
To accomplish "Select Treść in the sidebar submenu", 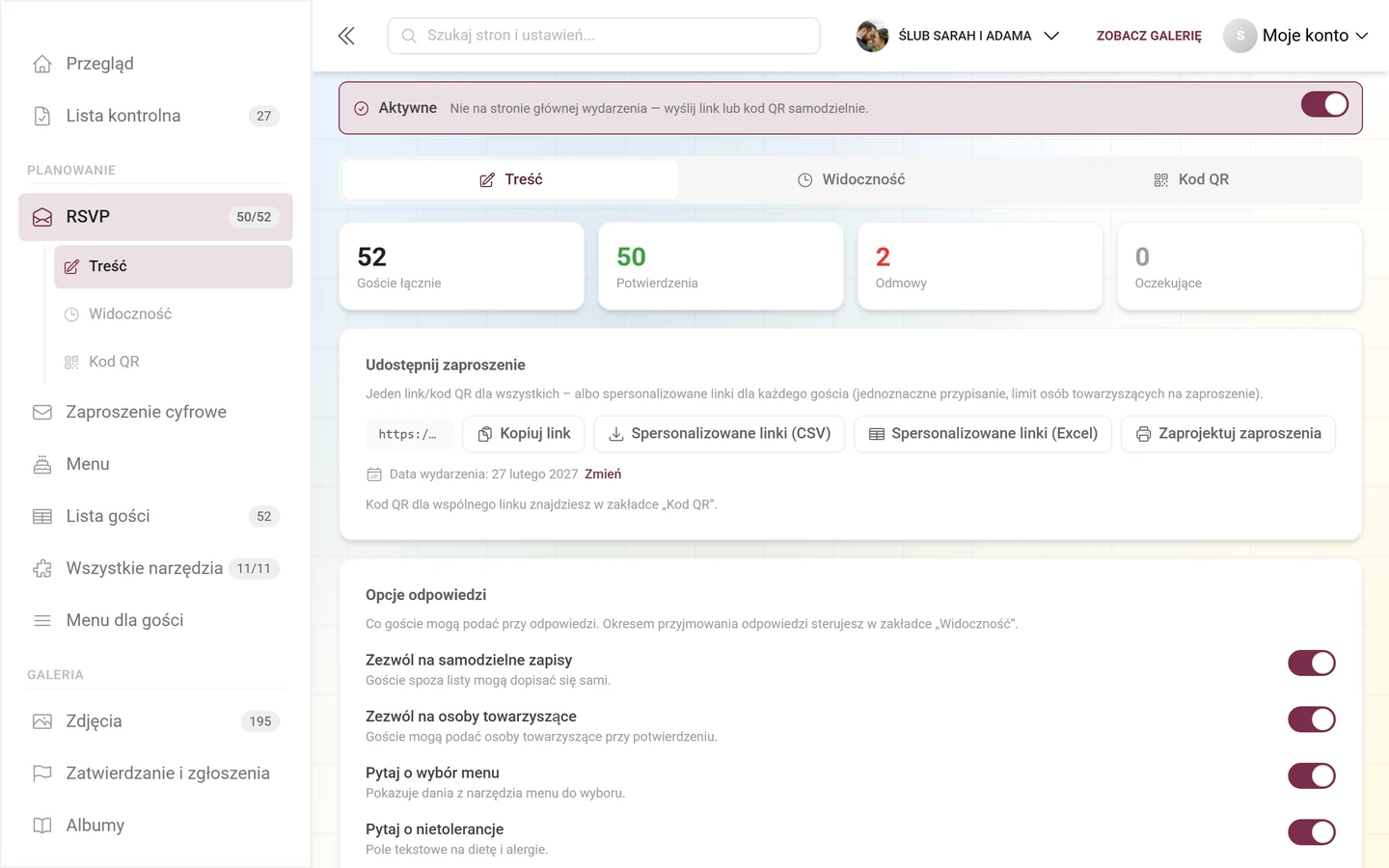I will (174, 266).
